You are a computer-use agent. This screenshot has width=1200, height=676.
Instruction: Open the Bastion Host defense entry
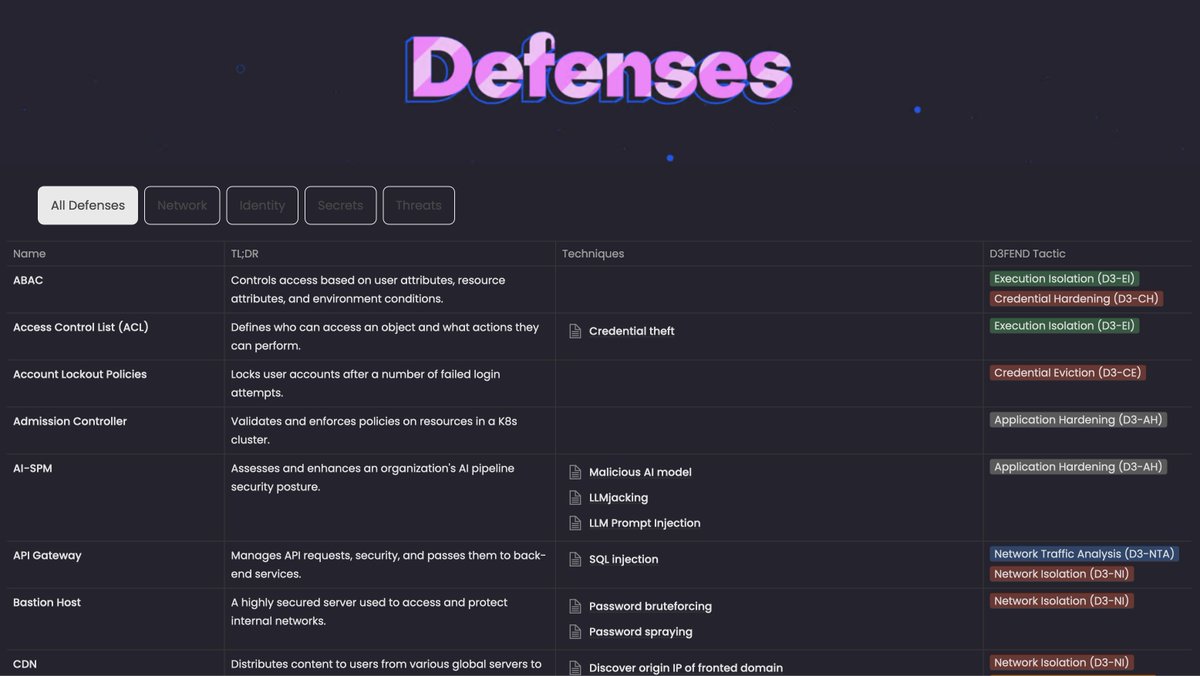[x=47, y=602]
